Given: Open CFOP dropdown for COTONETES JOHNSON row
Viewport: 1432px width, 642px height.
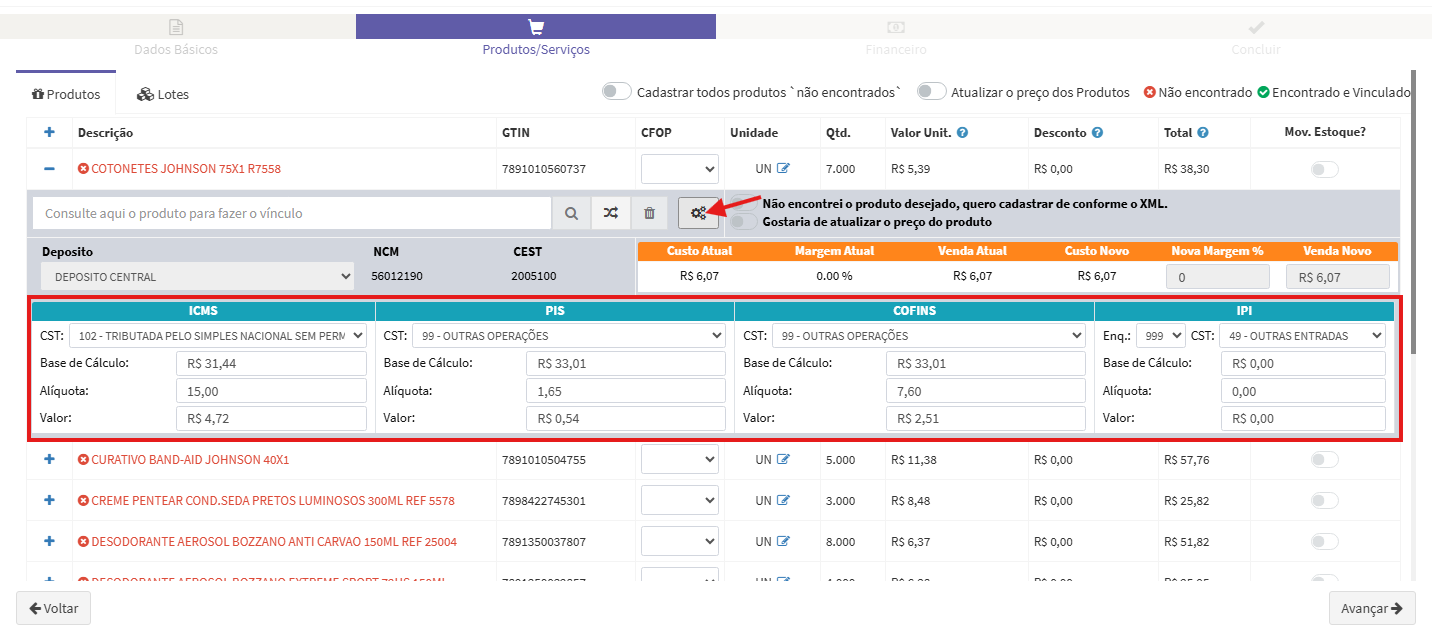Looking at the screenshot, I should 680,169.
